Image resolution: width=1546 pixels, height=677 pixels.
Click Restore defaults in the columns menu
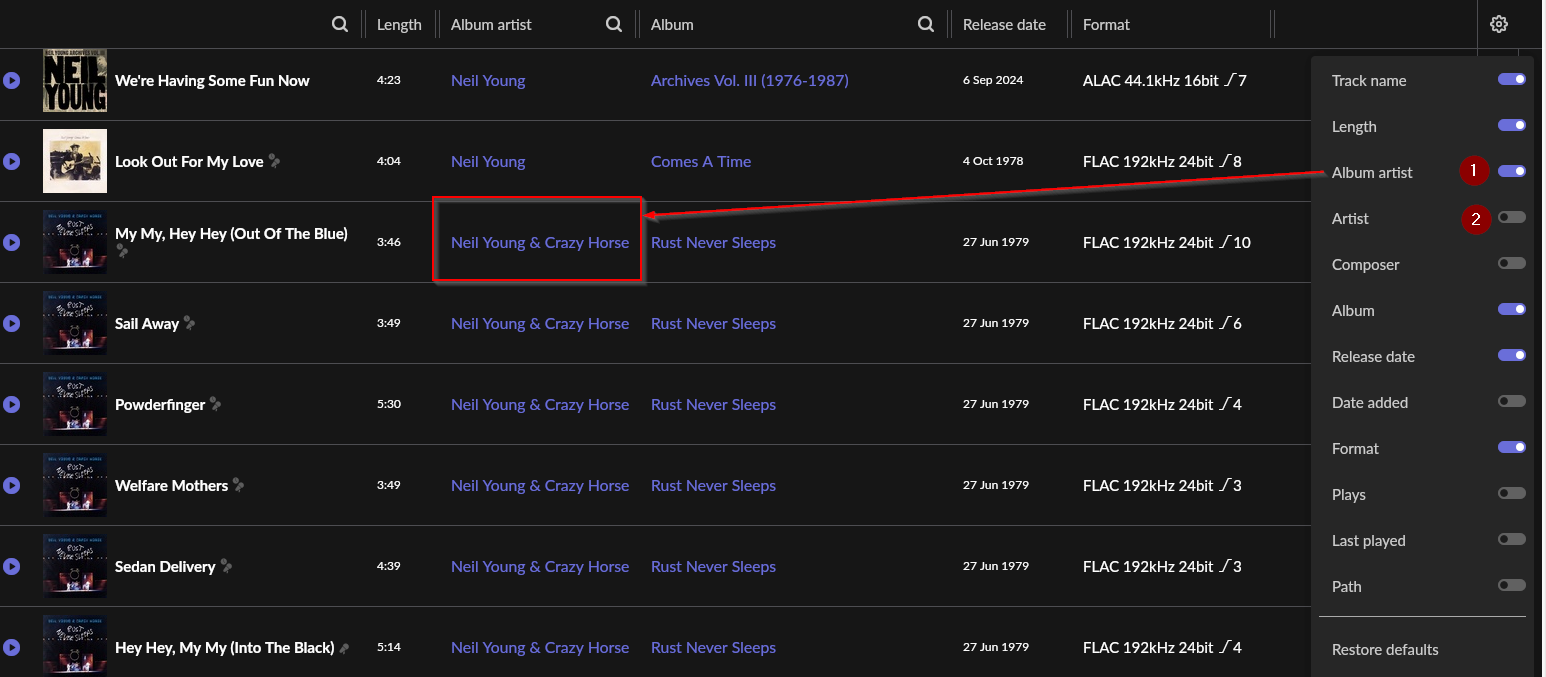coord(1385,650)
